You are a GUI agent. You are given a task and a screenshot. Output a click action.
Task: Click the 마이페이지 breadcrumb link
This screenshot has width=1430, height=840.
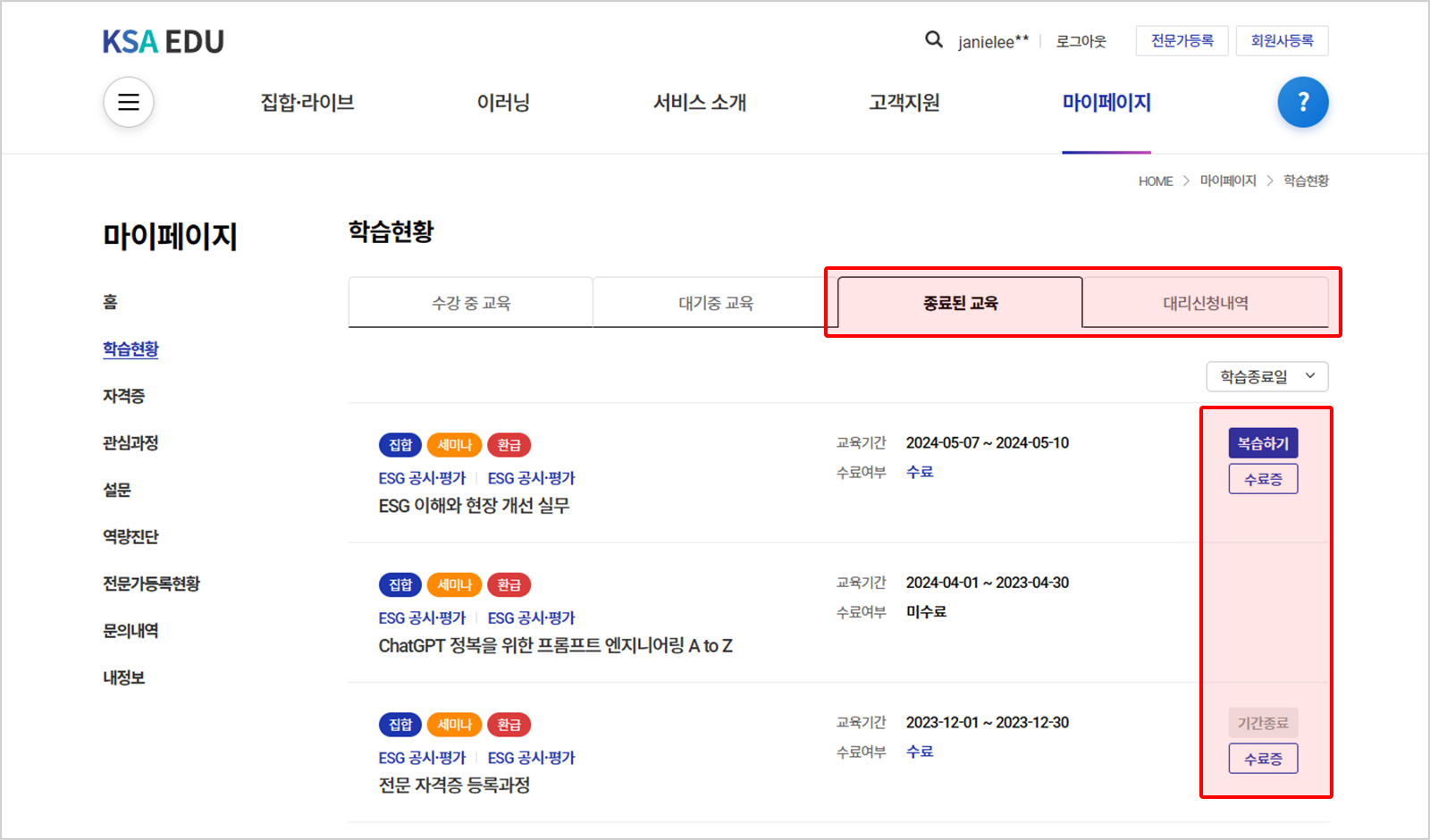(x=1228, y=181)
